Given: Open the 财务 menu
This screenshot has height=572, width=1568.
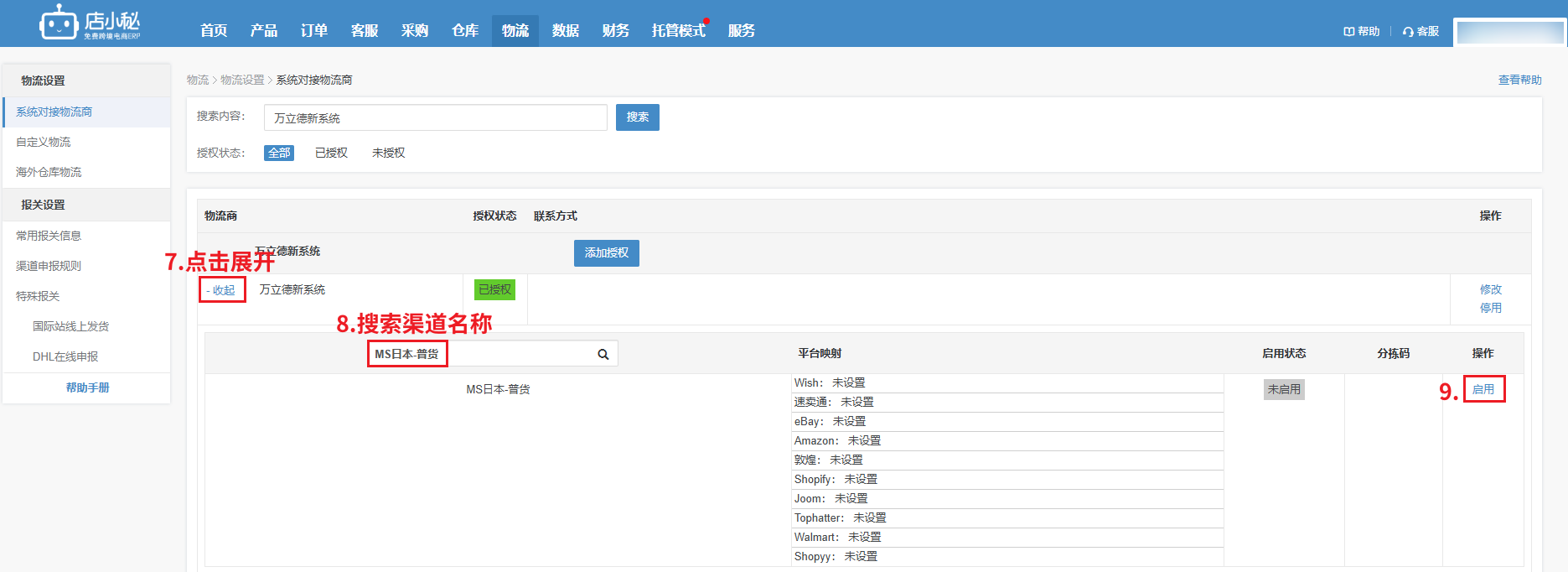Looking at the screenshot, I should [616, 30].
